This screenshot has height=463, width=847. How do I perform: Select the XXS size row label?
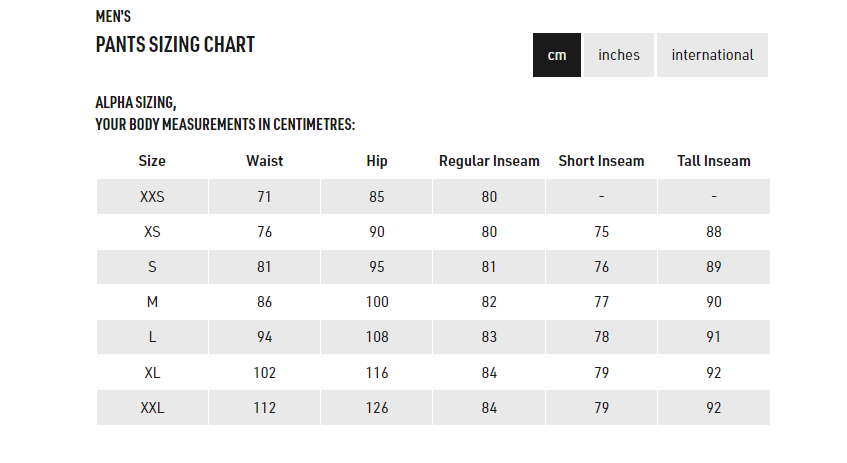[x=152, y=197]
